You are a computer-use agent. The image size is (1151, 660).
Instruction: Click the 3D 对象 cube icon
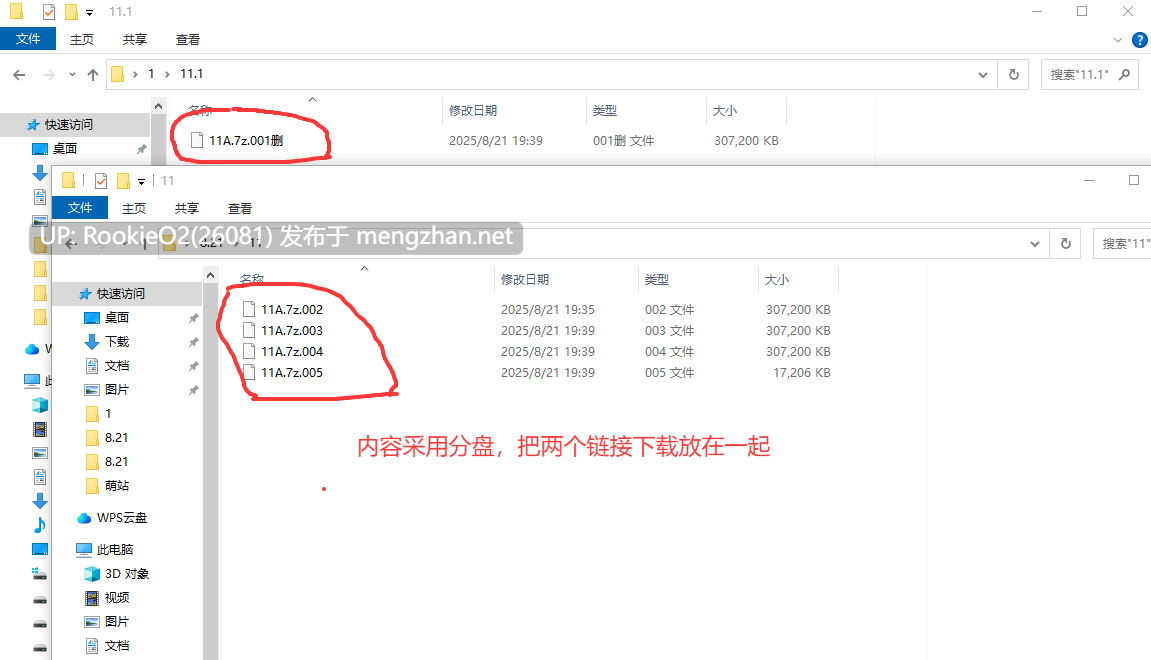coord(92,574)
